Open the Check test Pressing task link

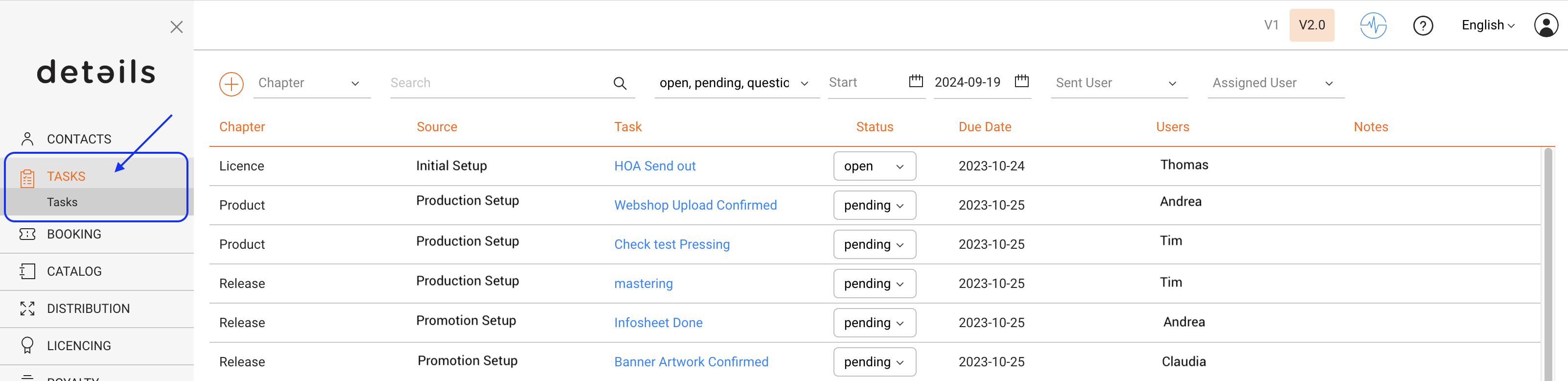coord(671,245)
